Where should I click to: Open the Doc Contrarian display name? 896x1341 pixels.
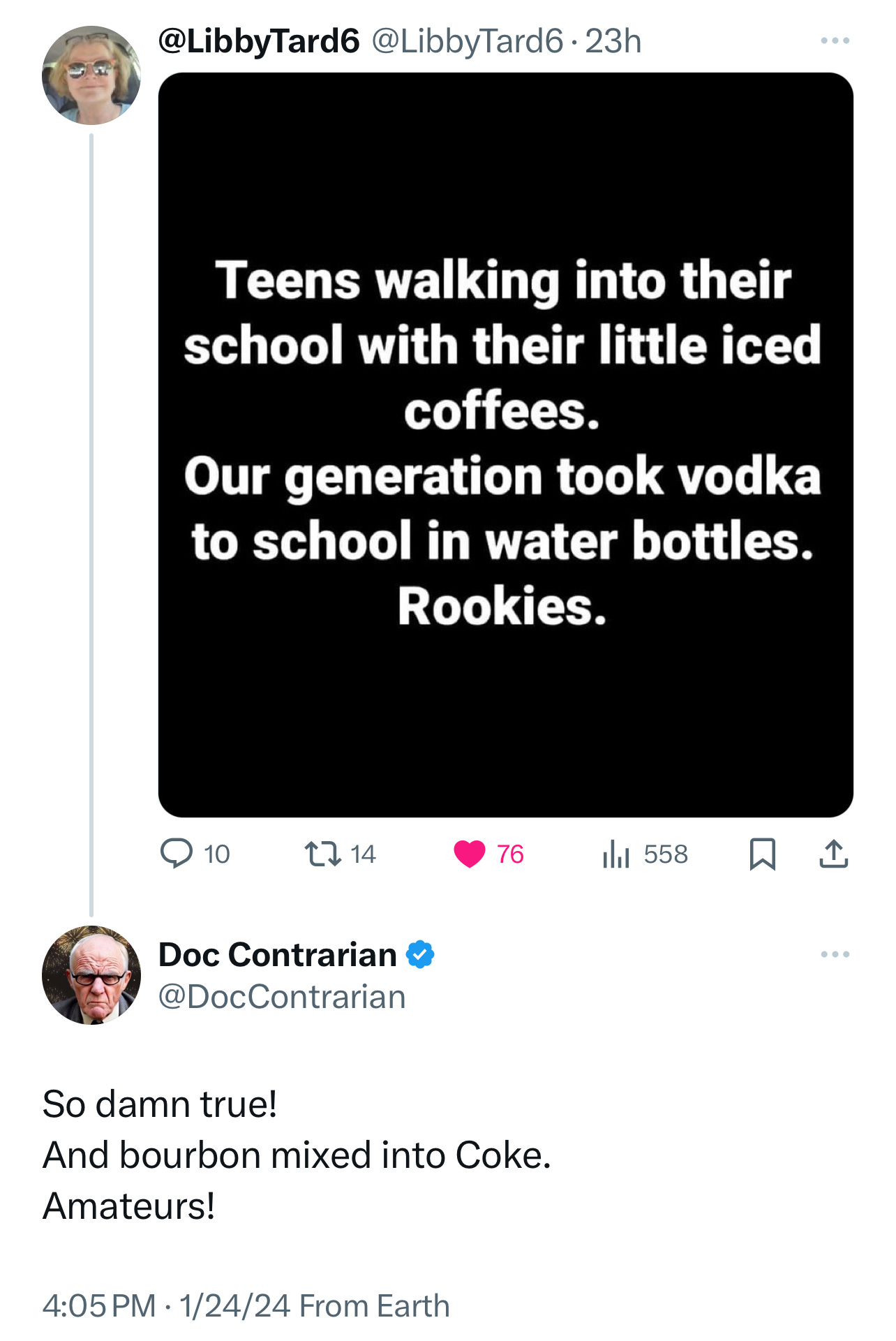tap(278, 954)
